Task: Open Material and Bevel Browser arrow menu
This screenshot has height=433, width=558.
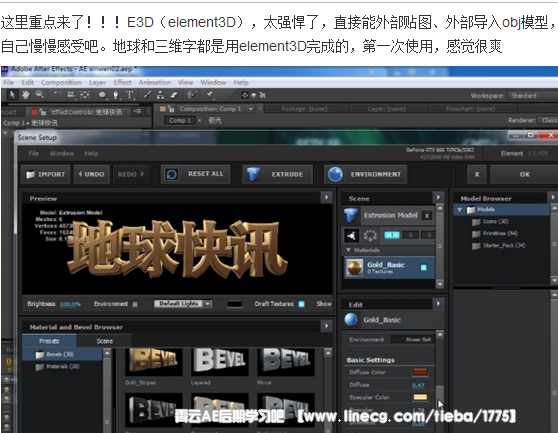Action: [326, 326]
